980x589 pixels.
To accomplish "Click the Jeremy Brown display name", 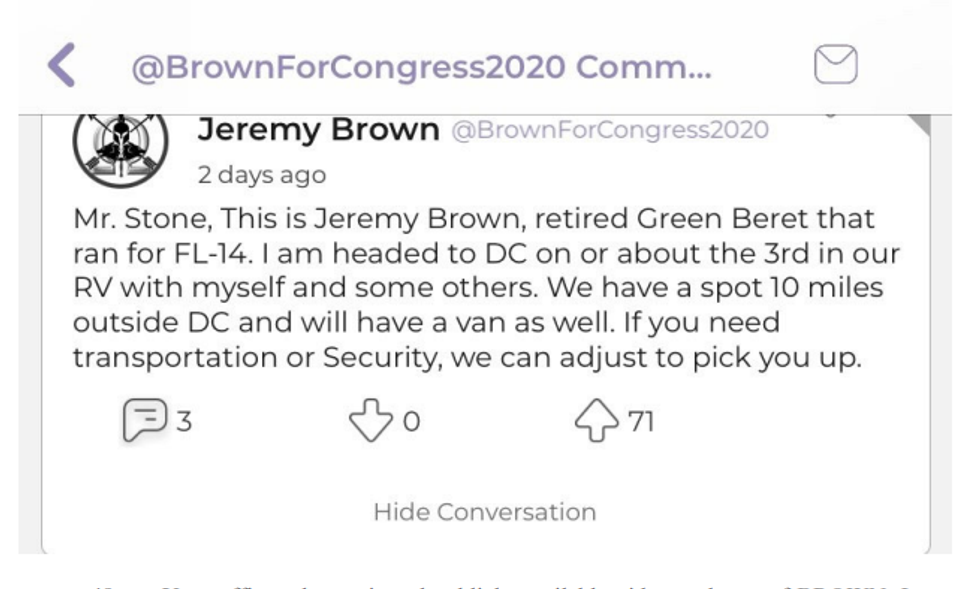I will coord(320,129).
